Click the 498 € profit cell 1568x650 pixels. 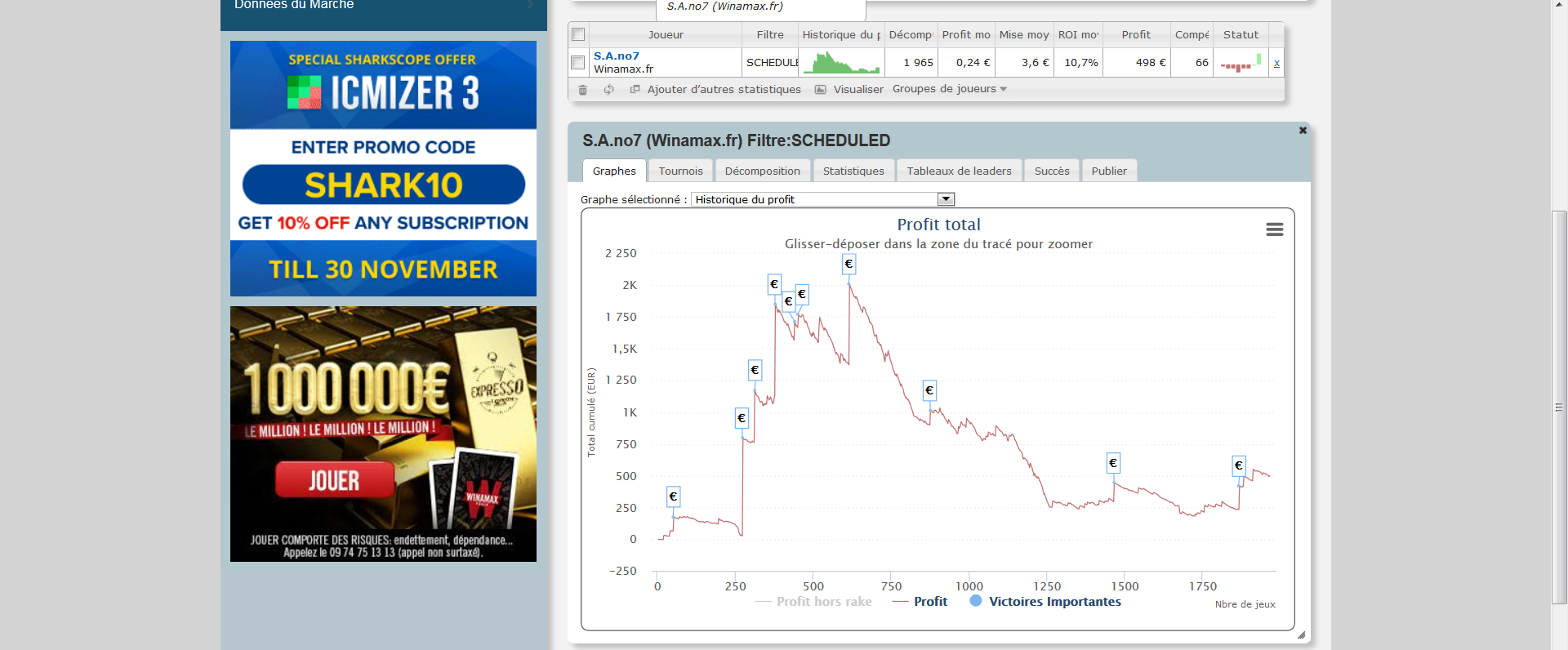tap(1136, 62)
